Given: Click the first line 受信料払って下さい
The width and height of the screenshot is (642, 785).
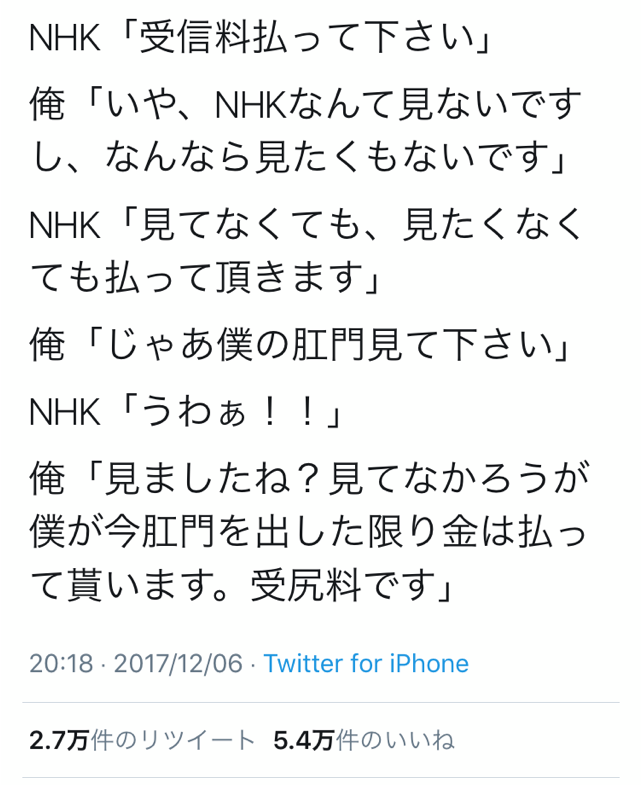Looking at the screenshot, I should click(x=260, y=39).
